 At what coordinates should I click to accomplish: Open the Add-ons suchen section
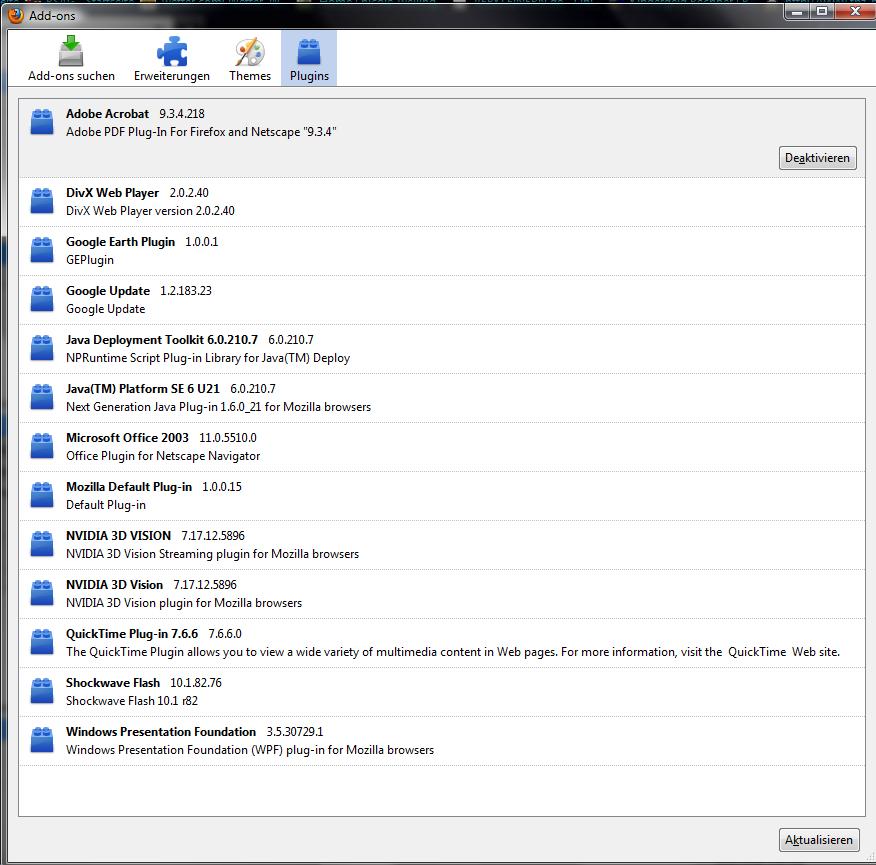coord(71,59)
